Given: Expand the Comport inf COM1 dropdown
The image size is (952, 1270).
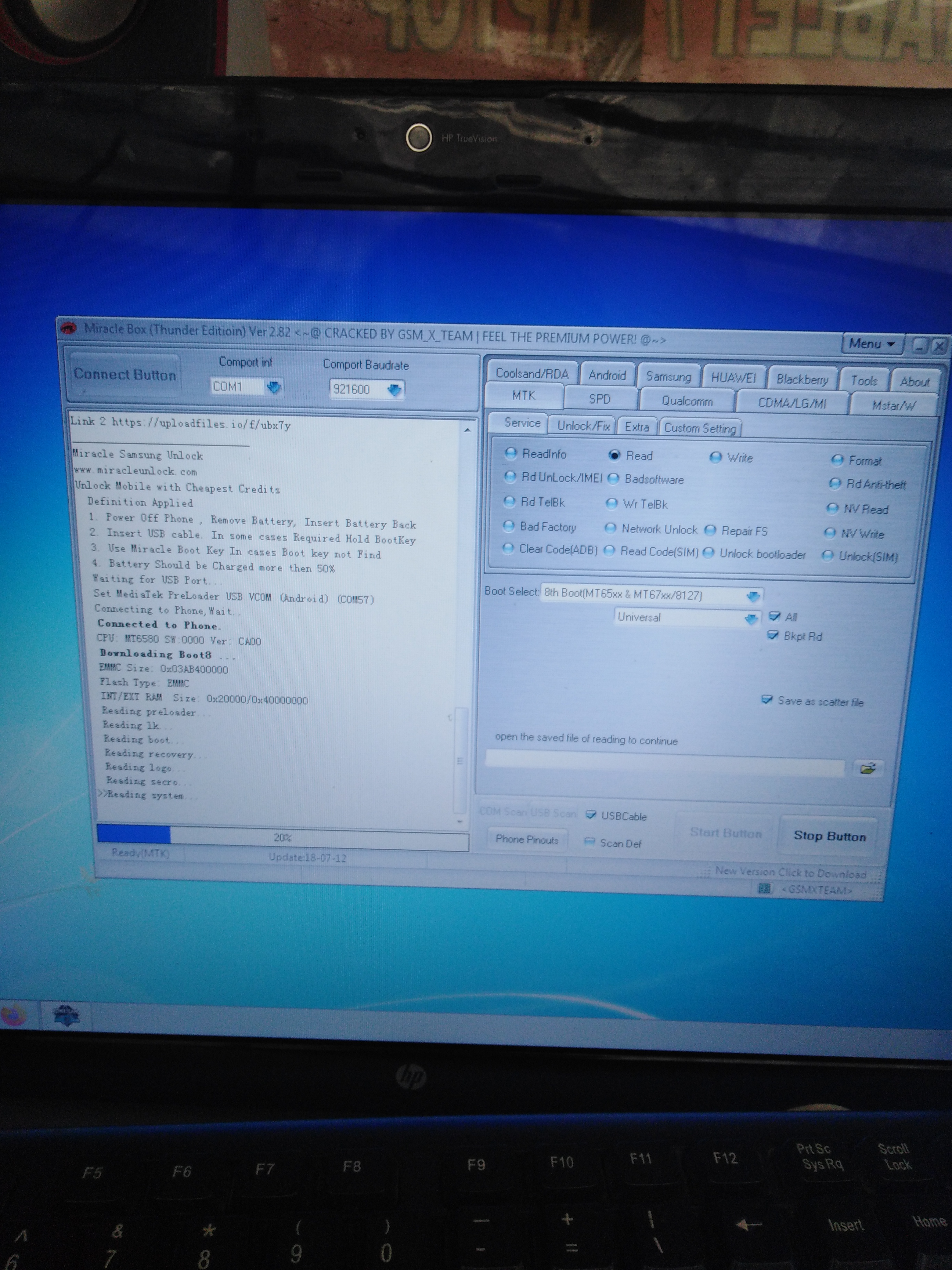Looking at the screenshot, I should tap(274, 387).
